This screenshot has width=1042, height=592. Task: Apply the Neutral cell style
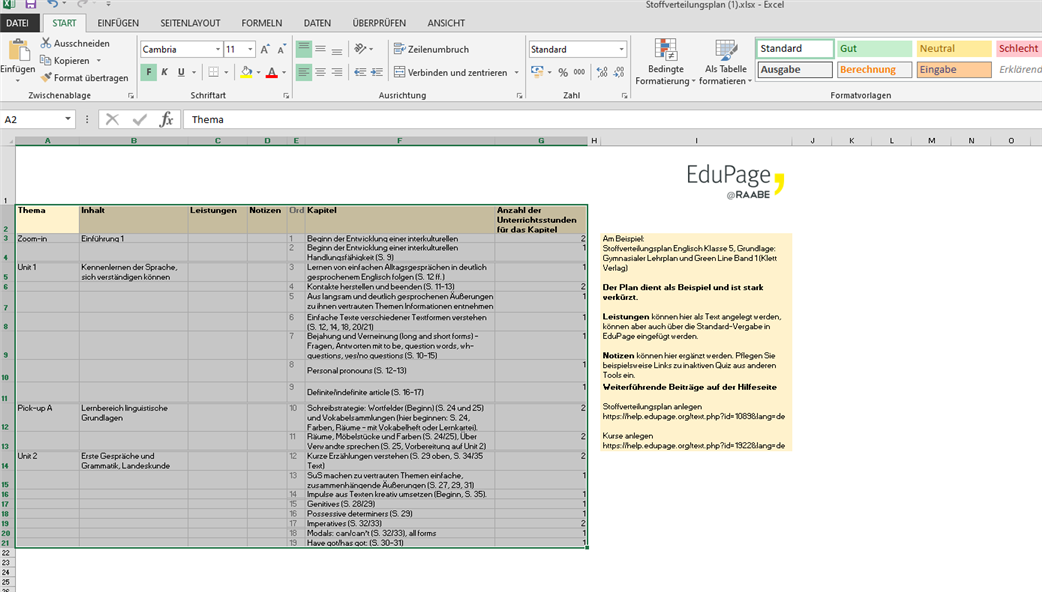(954, 49)
